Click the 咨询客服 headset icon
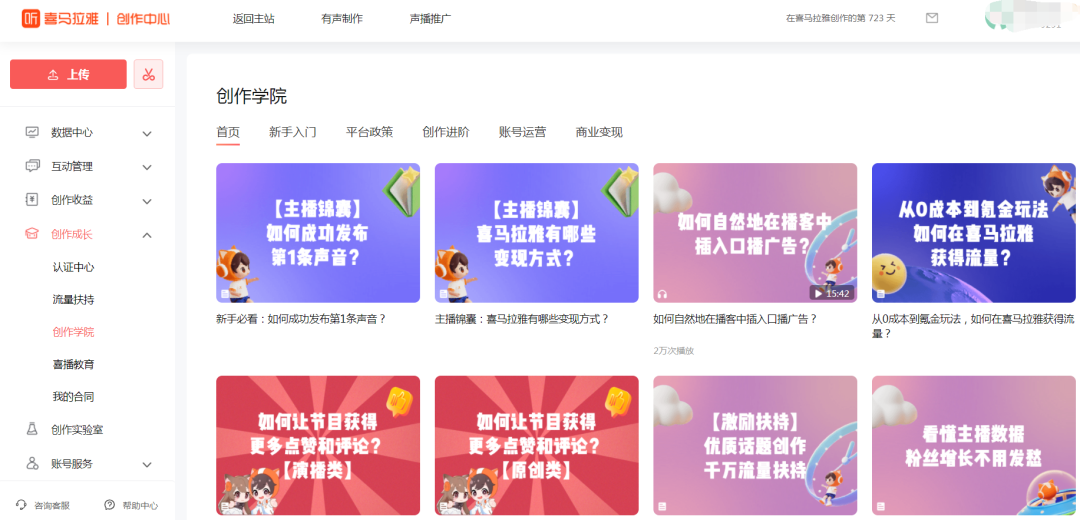The image size is (1080, 520). pyautogui.click(x=21, y=505)
